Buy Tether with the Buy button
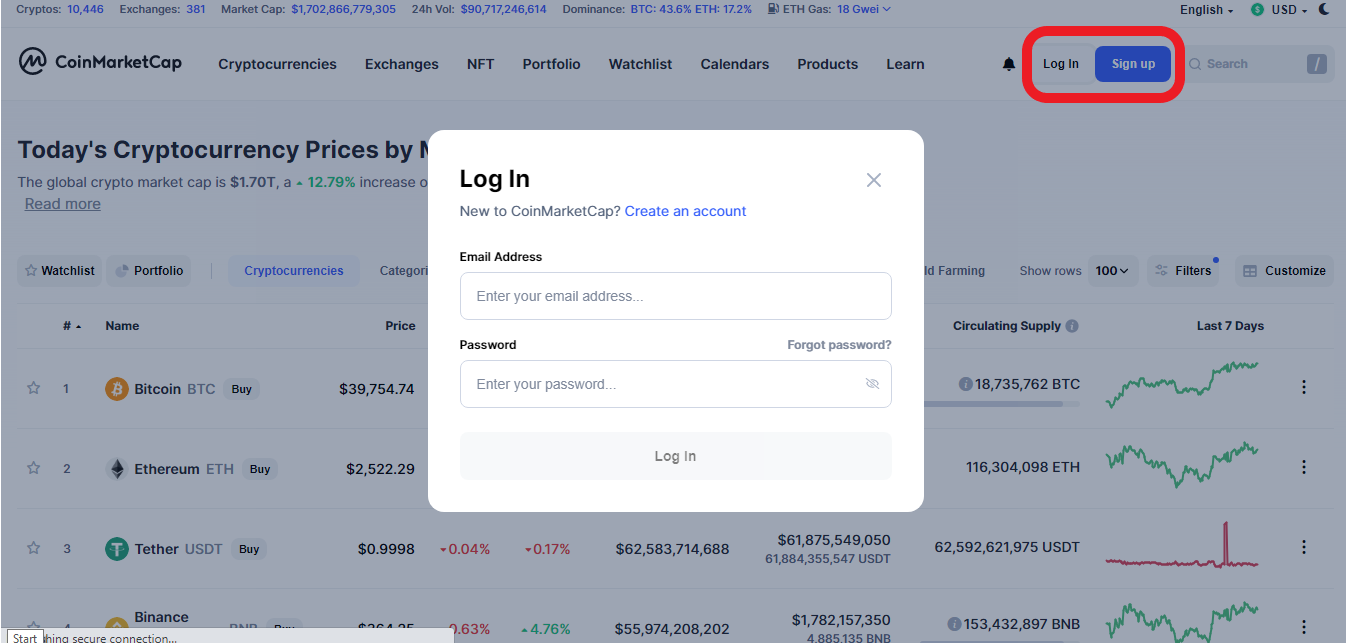Screen dimensions: 1346x643 pos(249,549)
